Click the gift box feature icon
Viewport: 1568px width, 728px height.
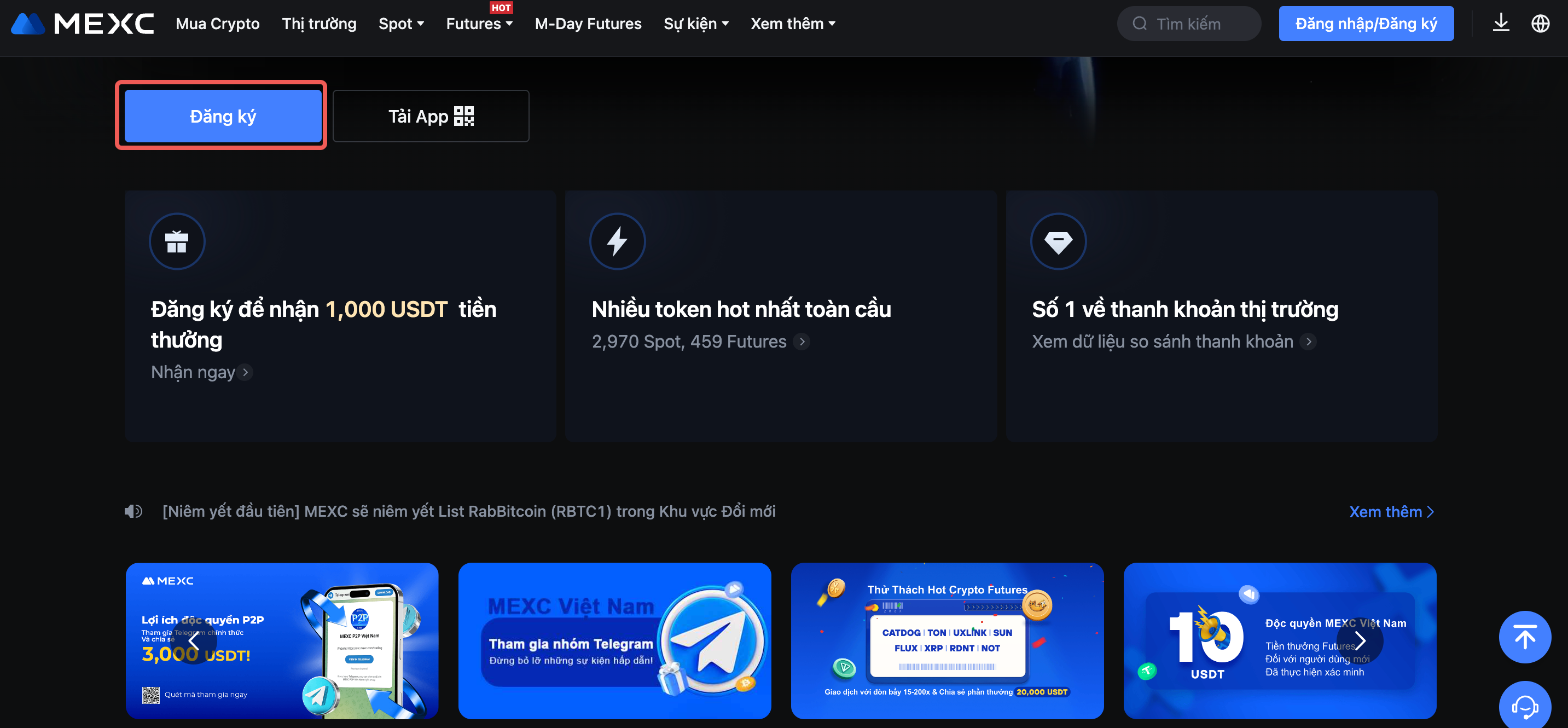click(177, 241)
